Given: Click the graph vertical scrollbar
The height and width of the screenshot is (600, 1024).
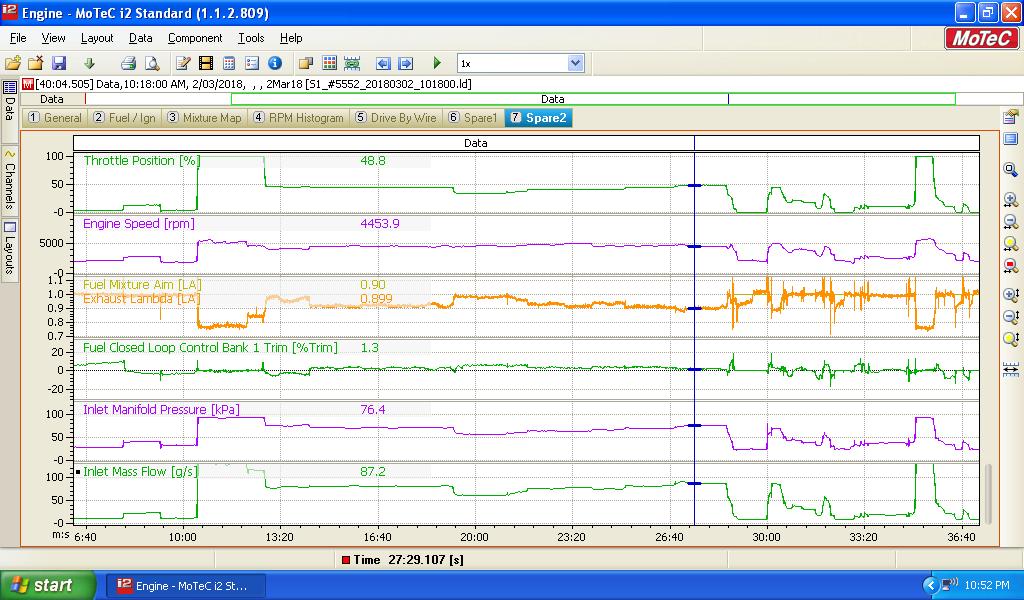Looking at the screenshot, I should 988,494.
